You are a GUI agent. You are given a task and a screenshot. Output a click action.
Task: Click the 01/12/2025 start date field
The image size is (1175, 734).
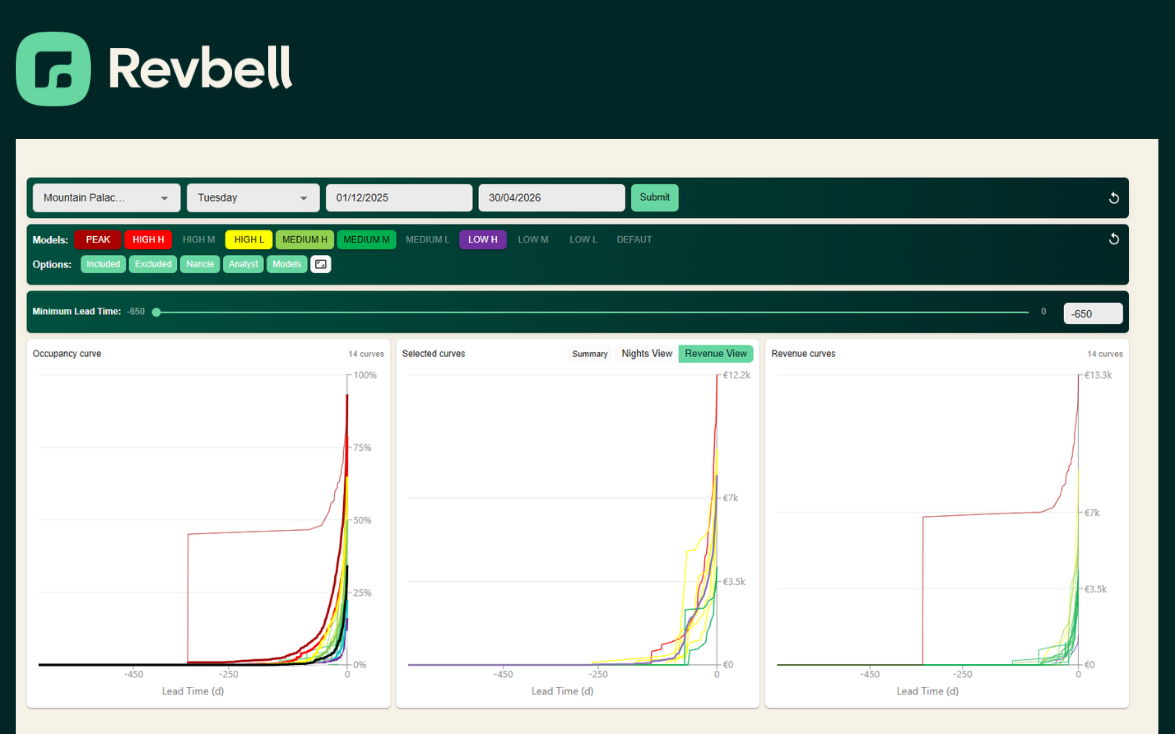point(399,198)
